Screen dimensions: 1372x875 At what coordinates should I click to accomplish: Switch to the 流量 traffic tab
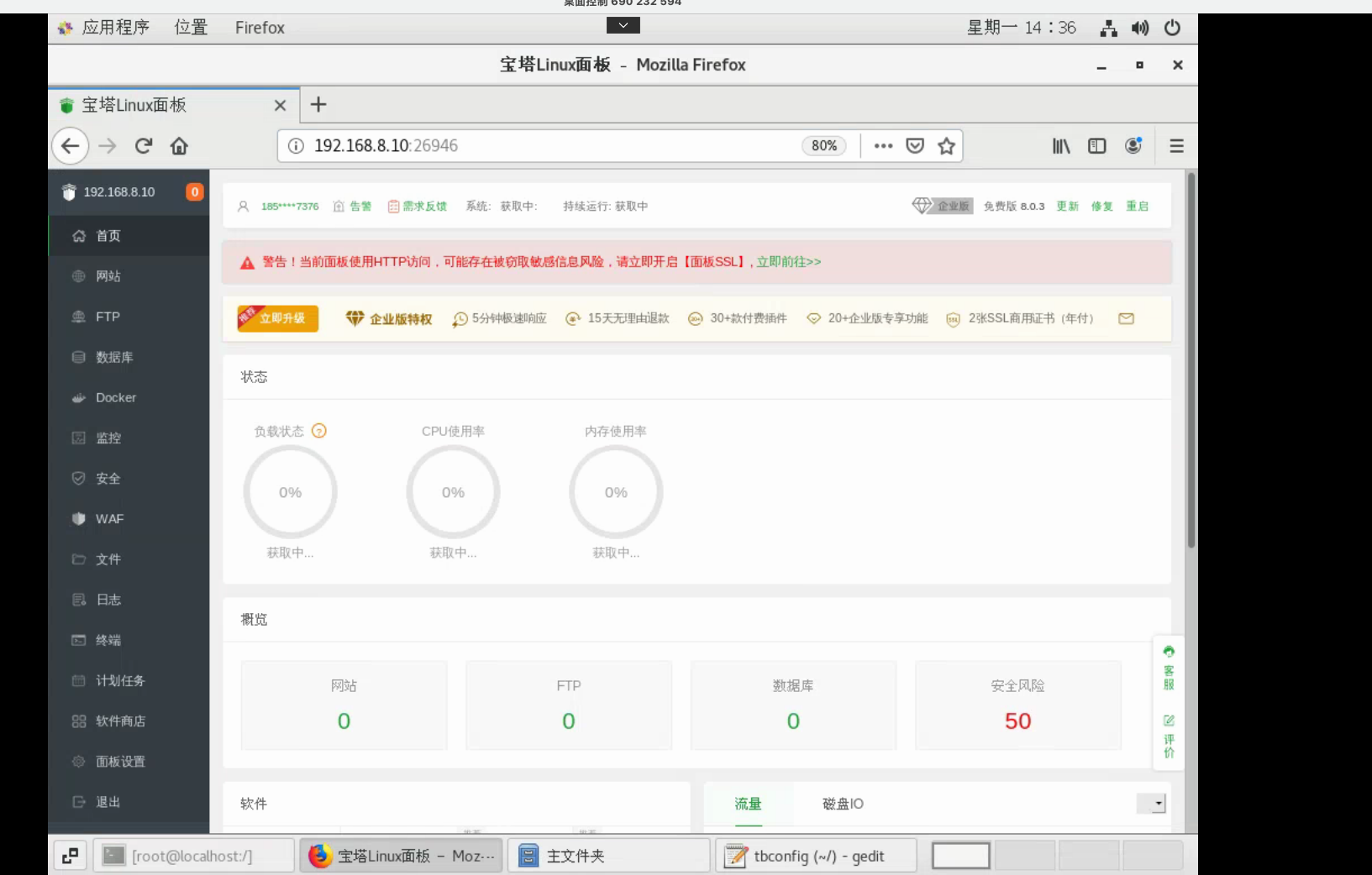tap(748, 804)
